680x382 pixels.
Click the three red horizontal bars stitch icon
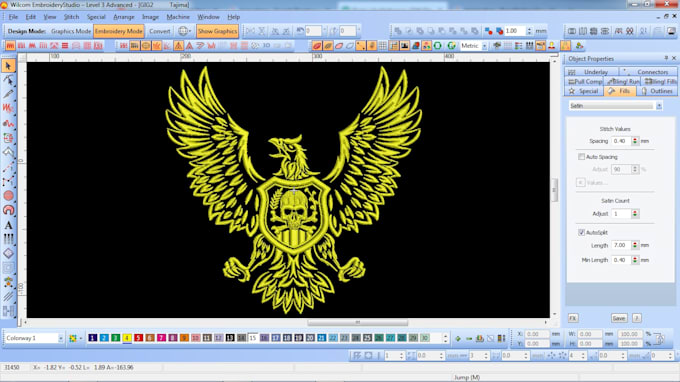pos(65,46)
